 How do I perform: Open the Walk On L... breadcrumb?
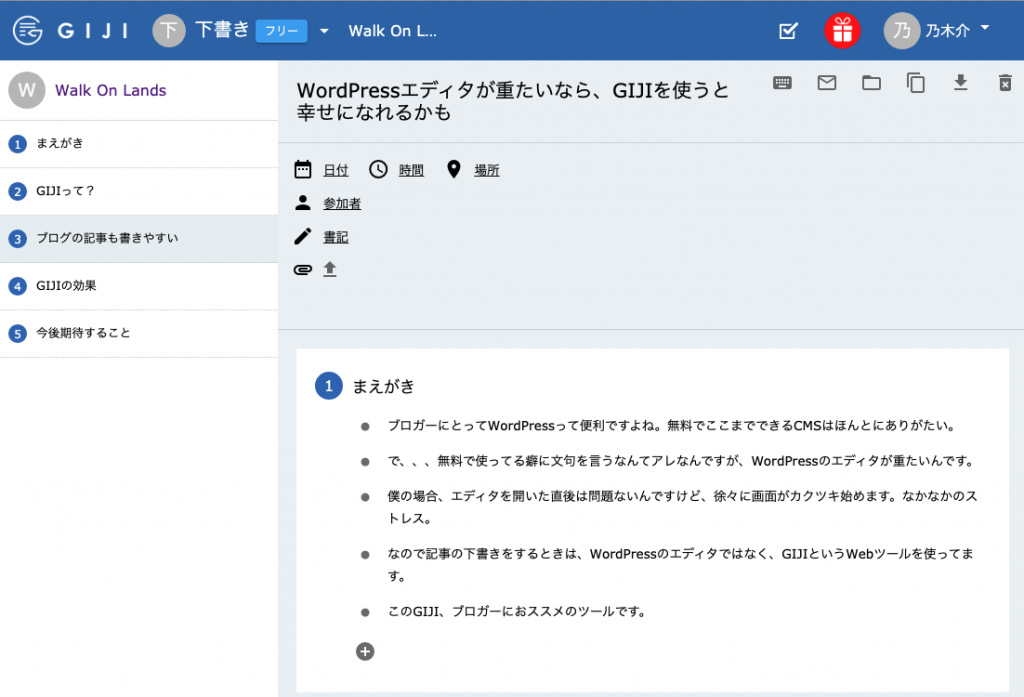[392, 31]
